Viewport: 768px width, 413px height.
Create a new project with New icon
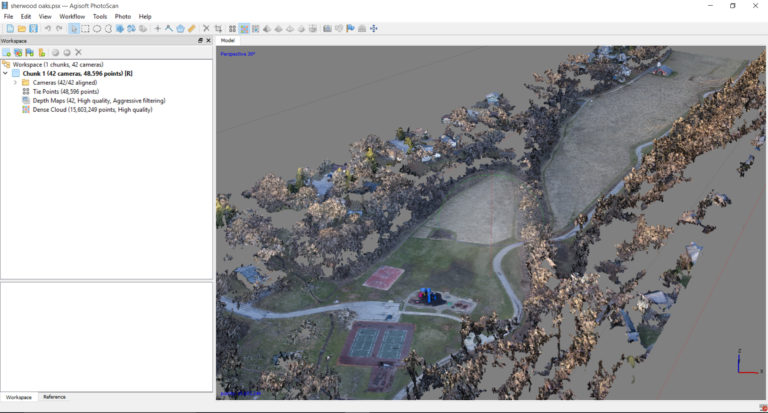pyautogui.click(x=10, y=28)
